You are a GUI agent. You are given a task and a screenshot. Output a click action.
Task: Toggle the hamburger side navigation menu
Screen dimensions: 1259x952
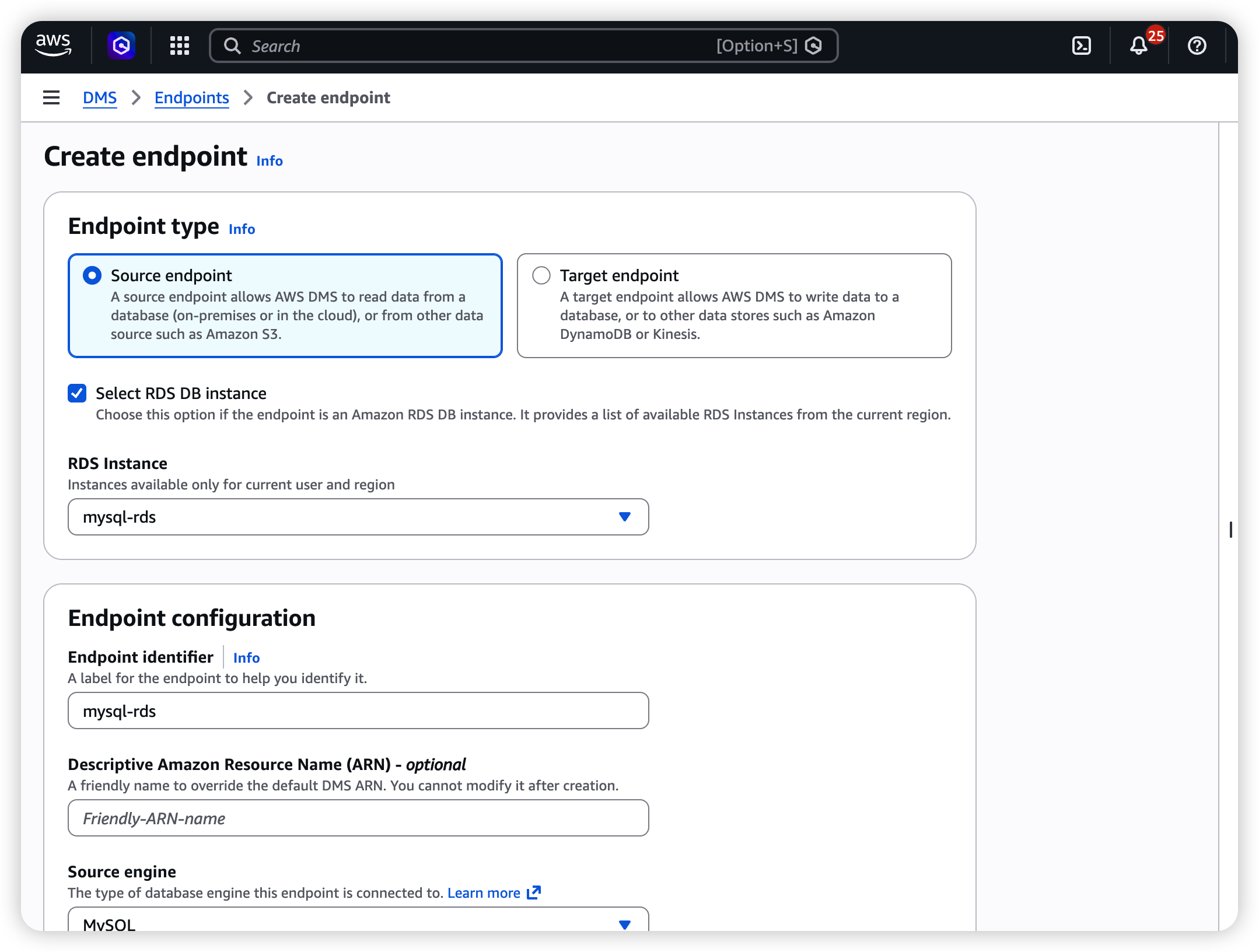point(51,97)
